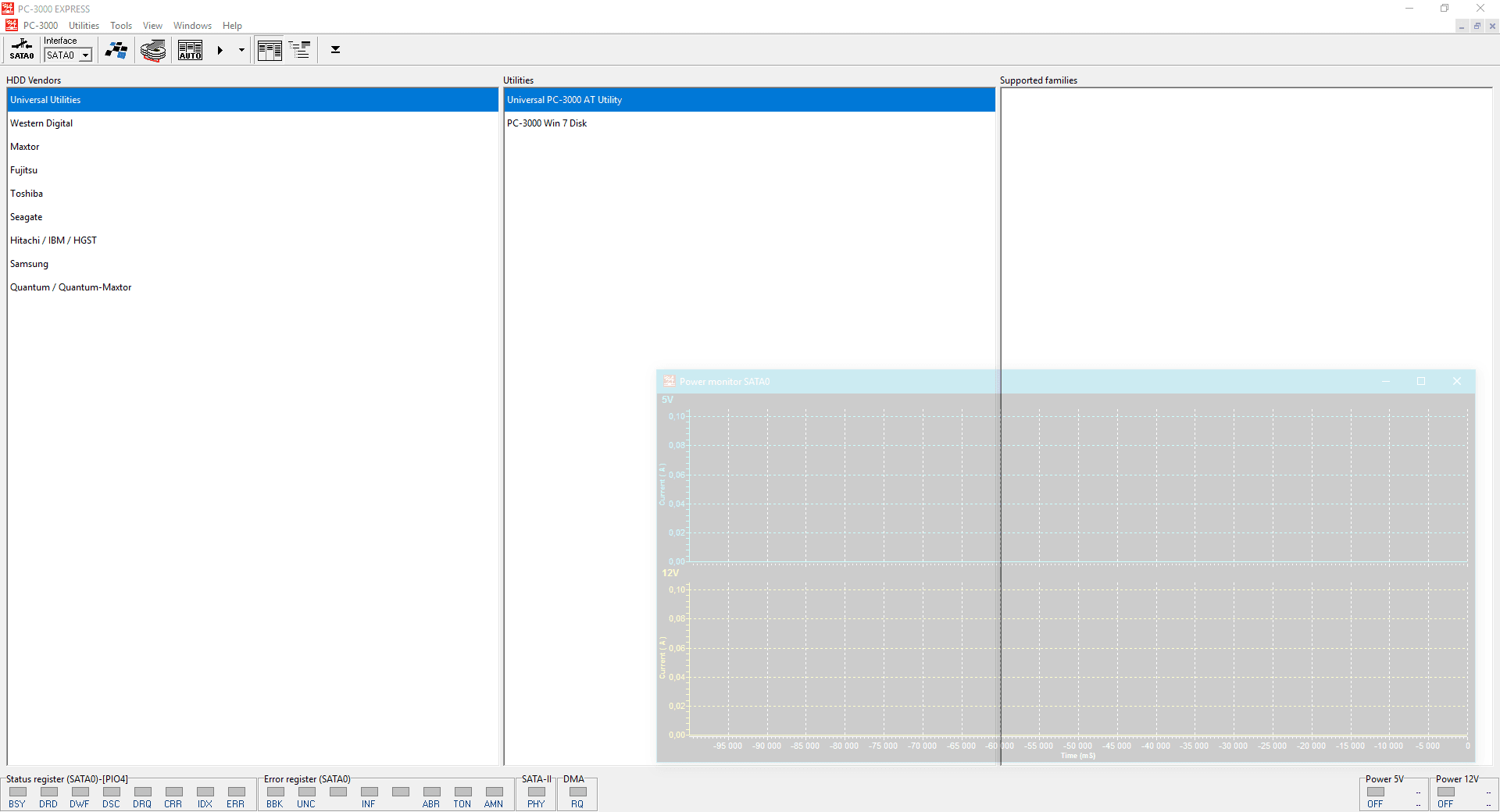Open the Windows menu

coord(192,26)
